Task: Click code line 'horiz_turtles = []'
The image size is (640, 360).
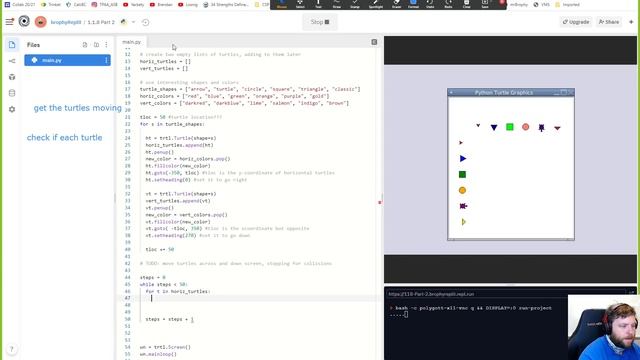Action: [x=165, y=62]
